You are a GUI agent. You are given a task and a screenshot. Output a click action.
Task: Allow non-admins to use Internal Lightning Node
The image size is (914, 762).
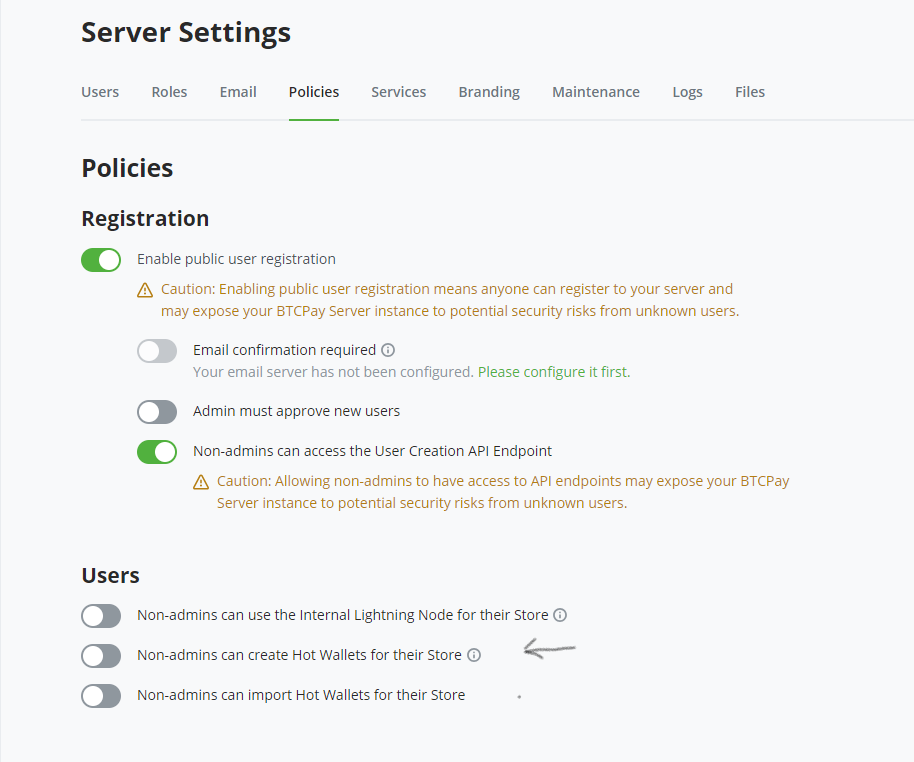point(101,615)
